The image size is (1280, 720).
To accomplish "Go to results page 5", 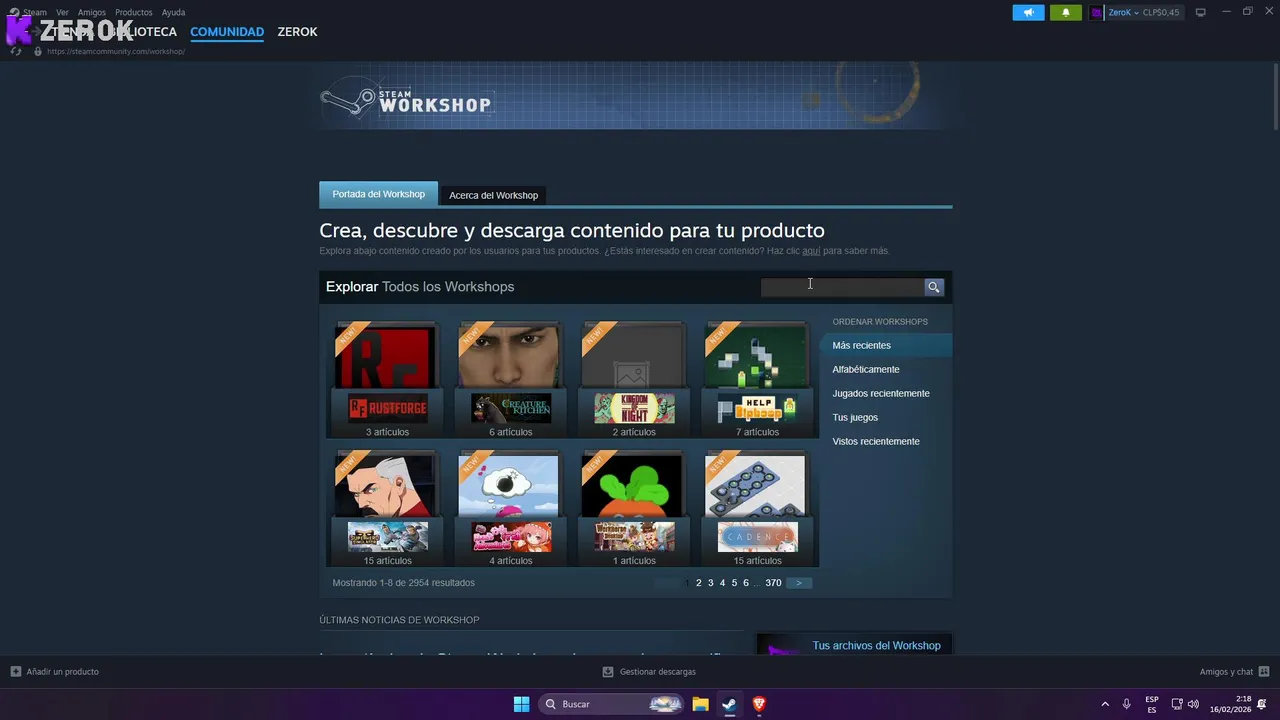I will point(734,583).
